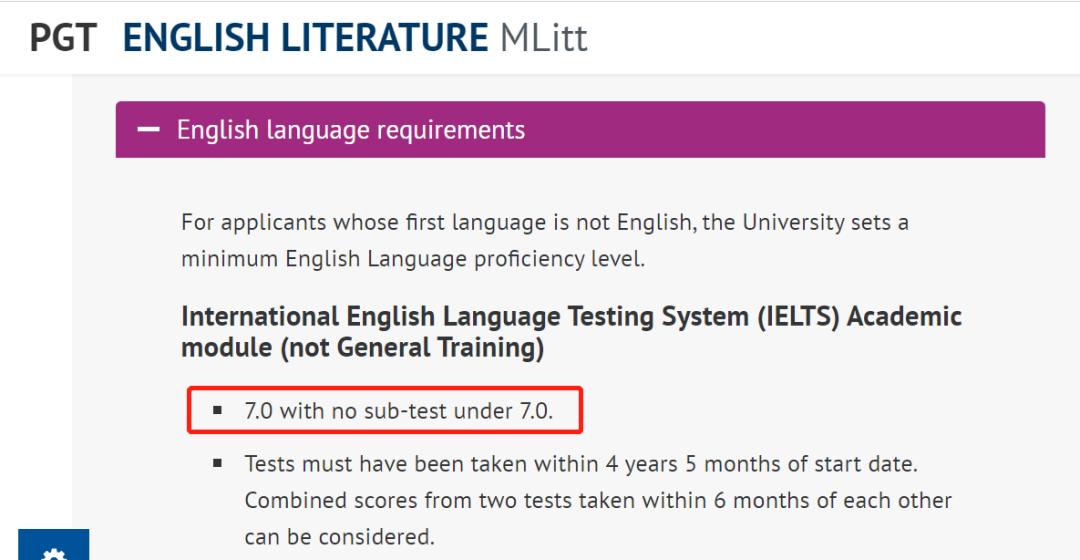Screen dimensions: 1080x560
Task: Click the square bullet before 'Tests must have been'
Action: pyautogui.click(x=217, y=464)
